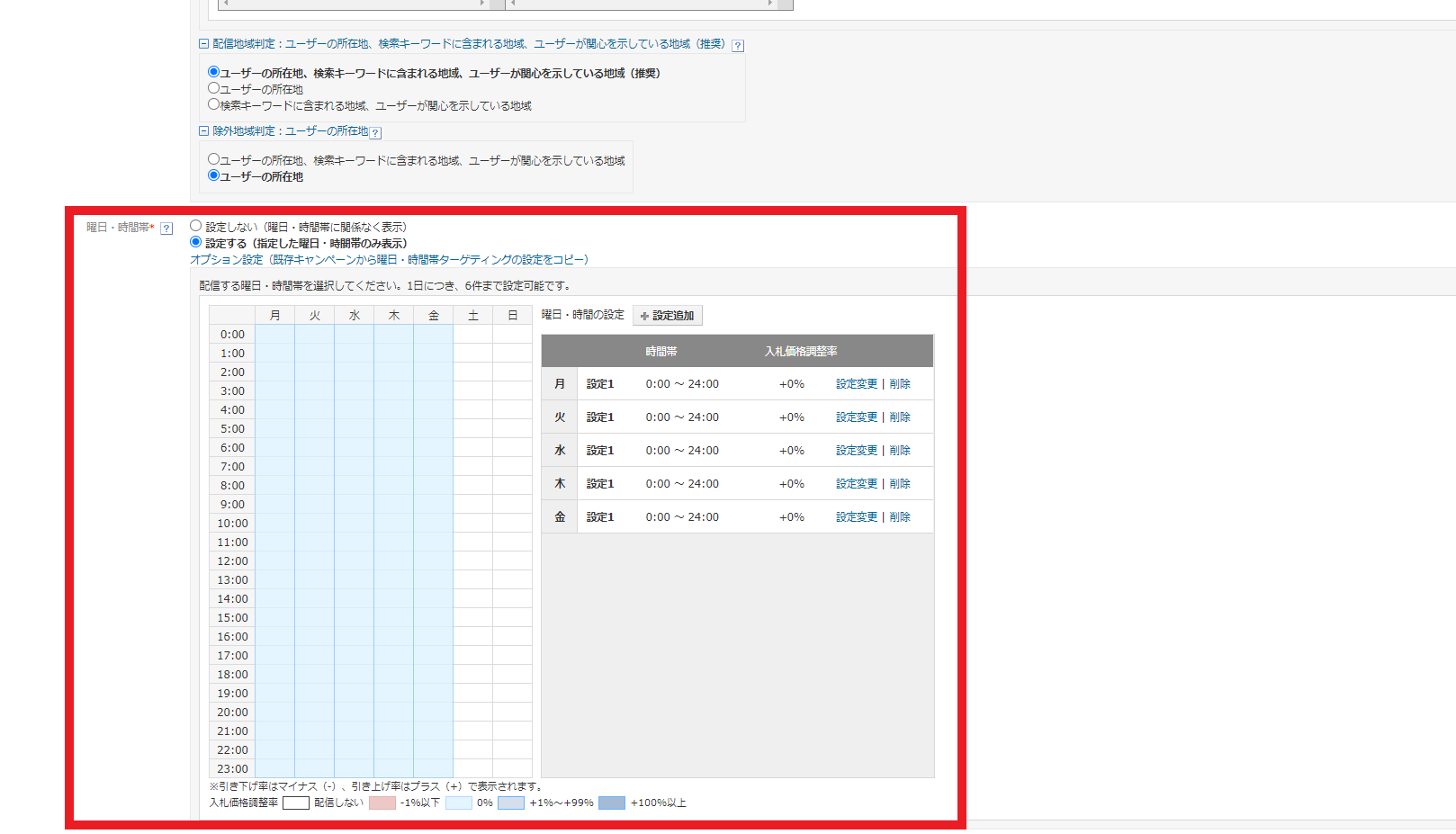Click 削除 for 月 row
This screenshot has width=1456, height=834.
900,384
